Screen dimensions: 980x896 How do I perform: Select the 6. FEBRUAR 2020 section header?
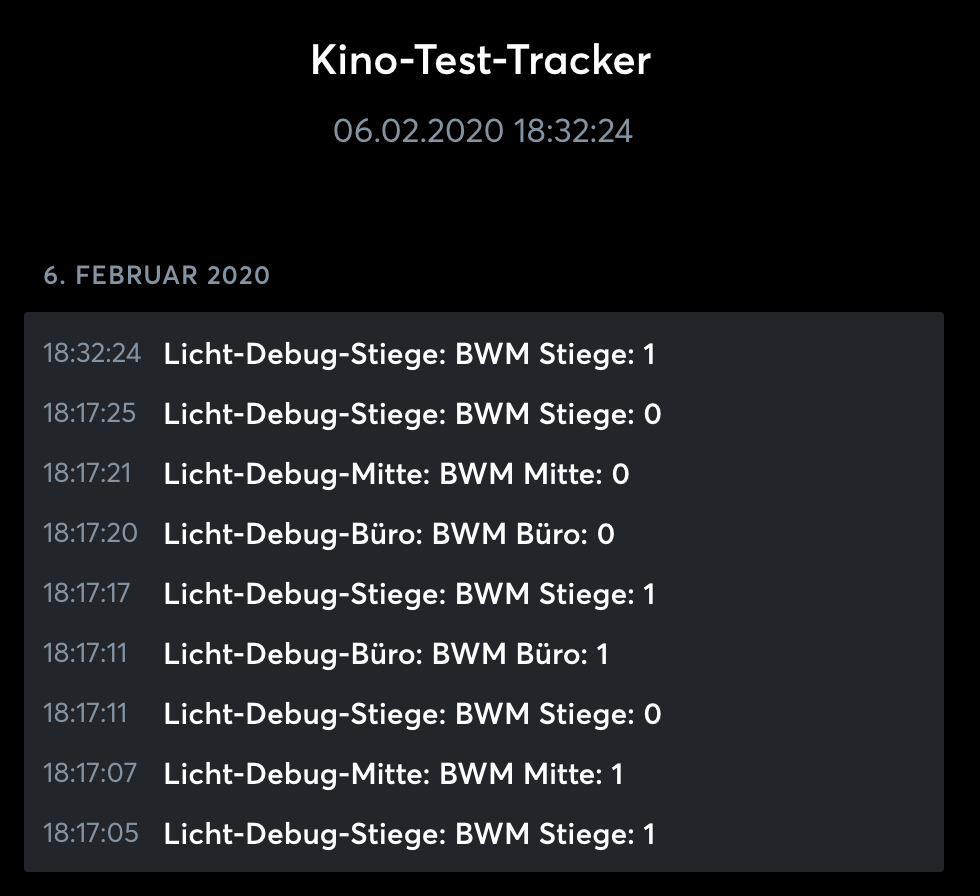point(156,275)
